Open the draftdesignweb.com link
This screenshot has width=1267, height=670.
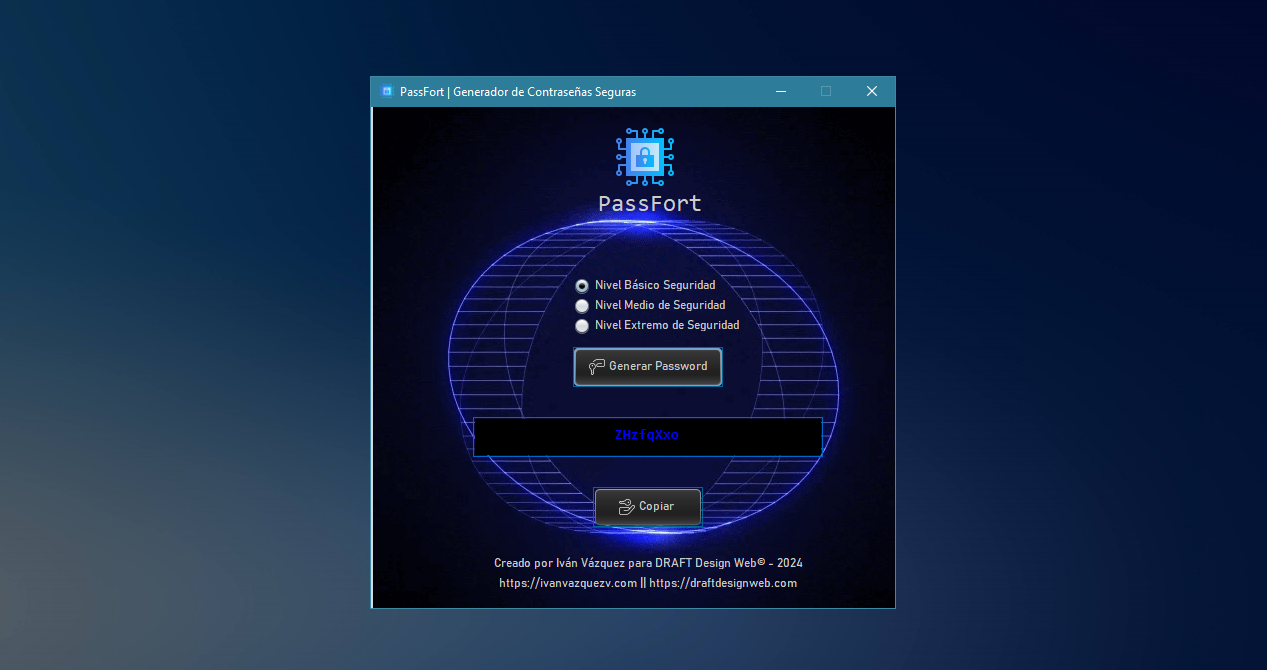pos(723,583)
